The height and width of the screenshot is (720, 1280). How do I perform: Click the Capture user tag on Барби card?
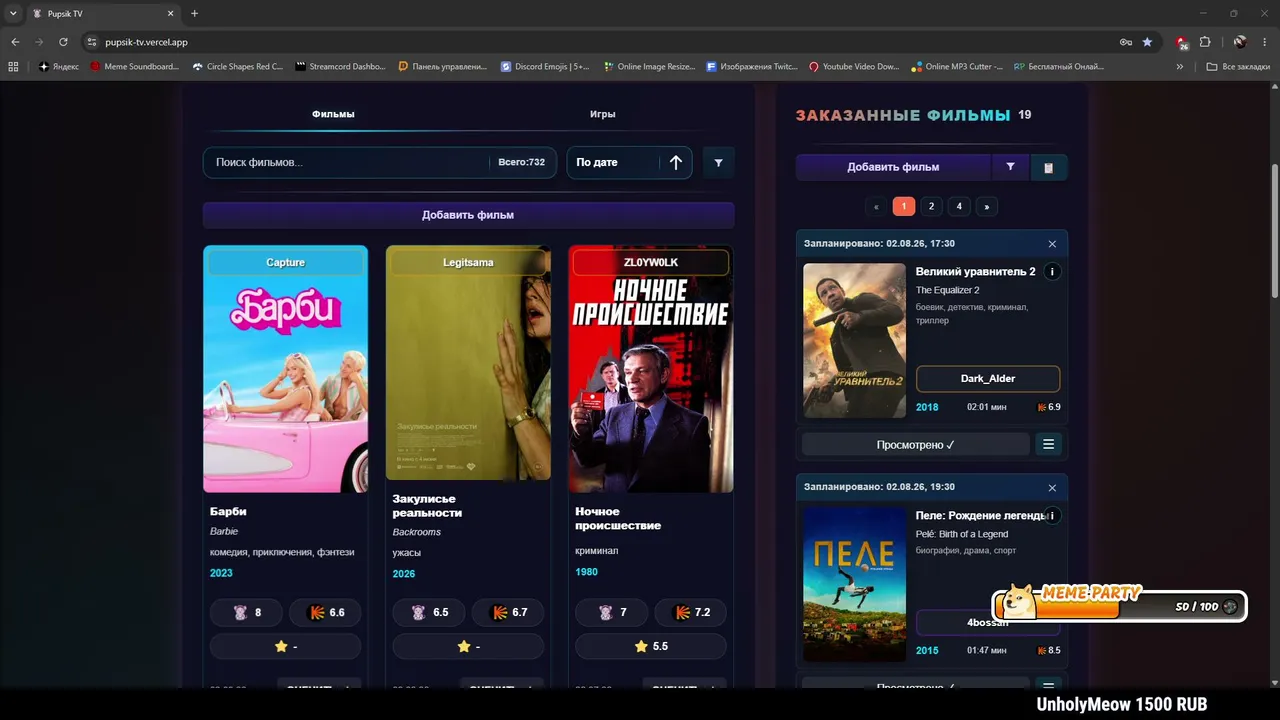[286, 262]
